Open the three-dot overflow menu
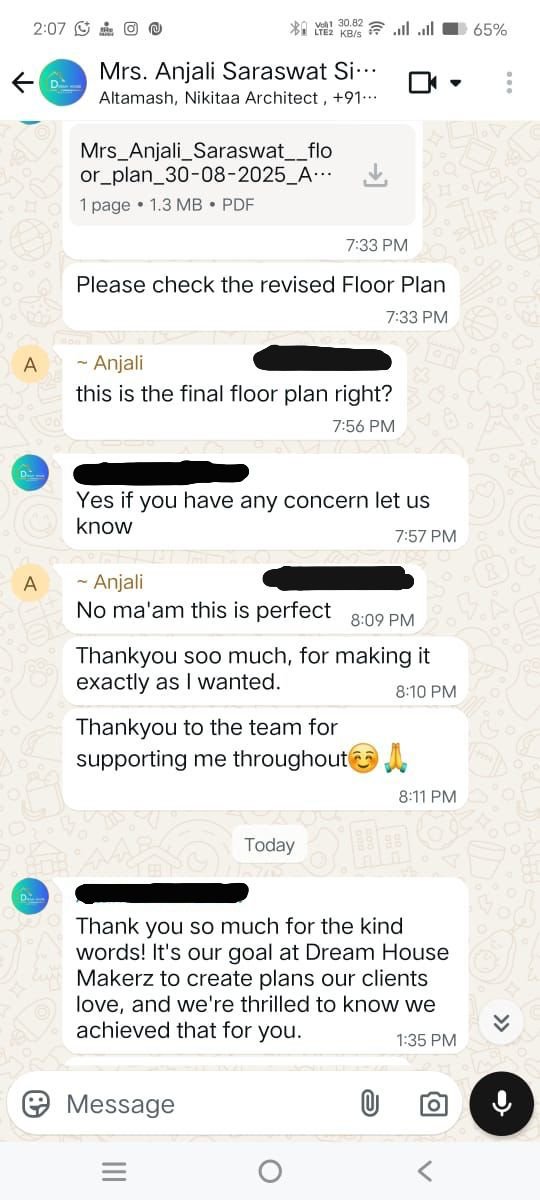This screenshot has width=540, height=1200. pos(510,83)
